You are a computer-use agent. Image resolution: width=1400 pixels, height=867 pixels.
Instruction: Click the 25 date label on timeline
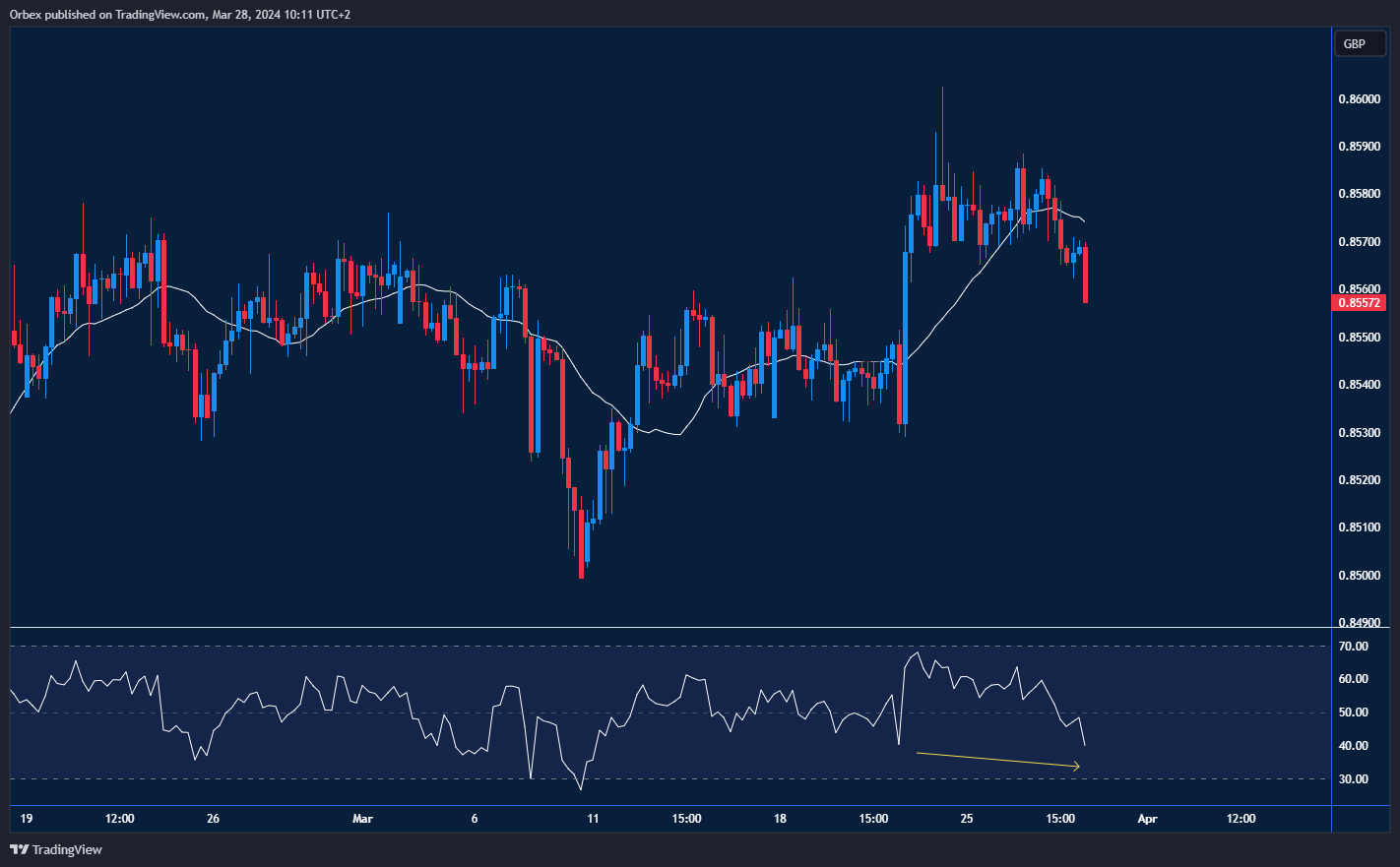coord(967,819)
